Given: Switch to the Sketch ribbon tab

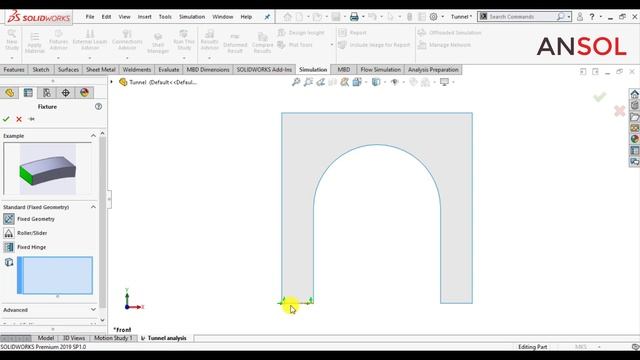Looking at the screenshot, I should coord(41,70).
